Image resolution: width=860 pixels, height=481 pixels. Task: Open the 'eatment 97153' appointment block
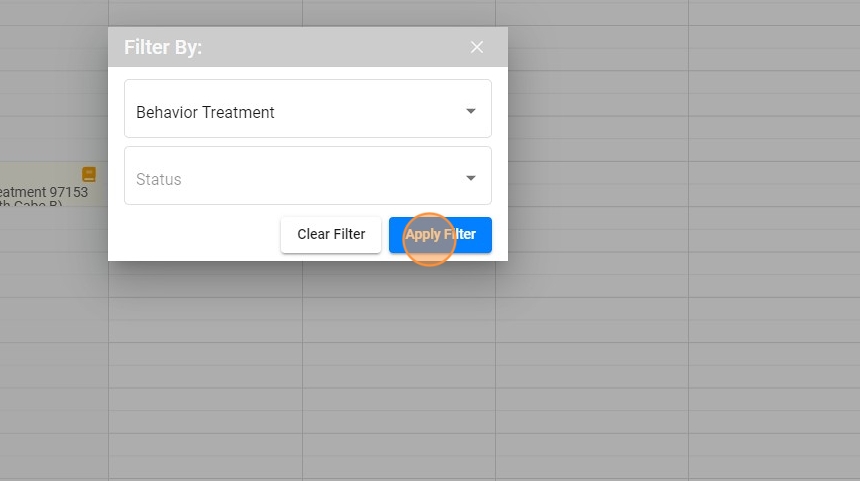(45, 192)
